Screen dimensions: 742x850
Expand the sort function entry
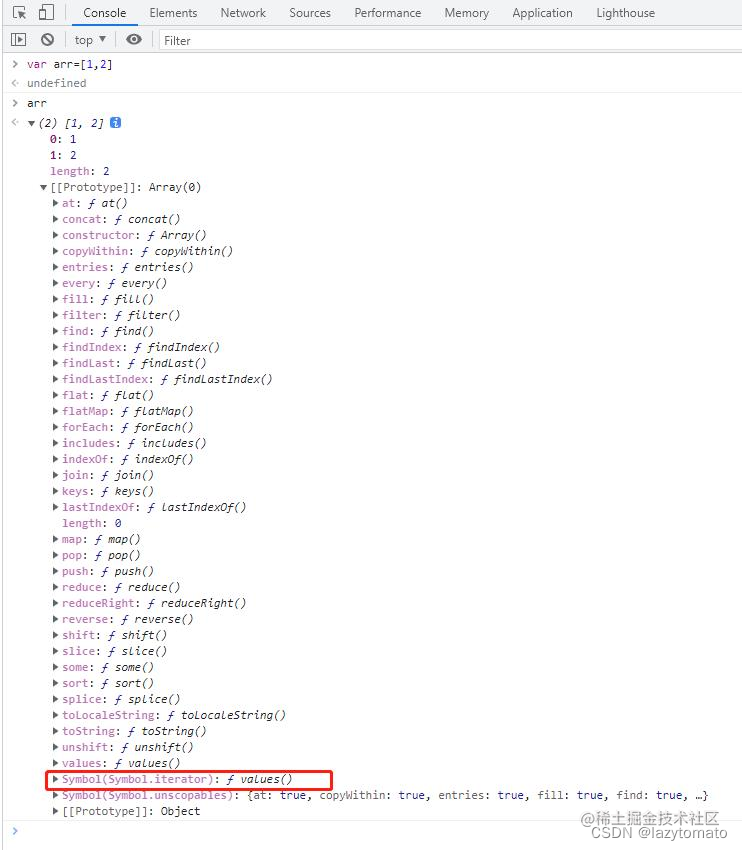click(55, 683)
